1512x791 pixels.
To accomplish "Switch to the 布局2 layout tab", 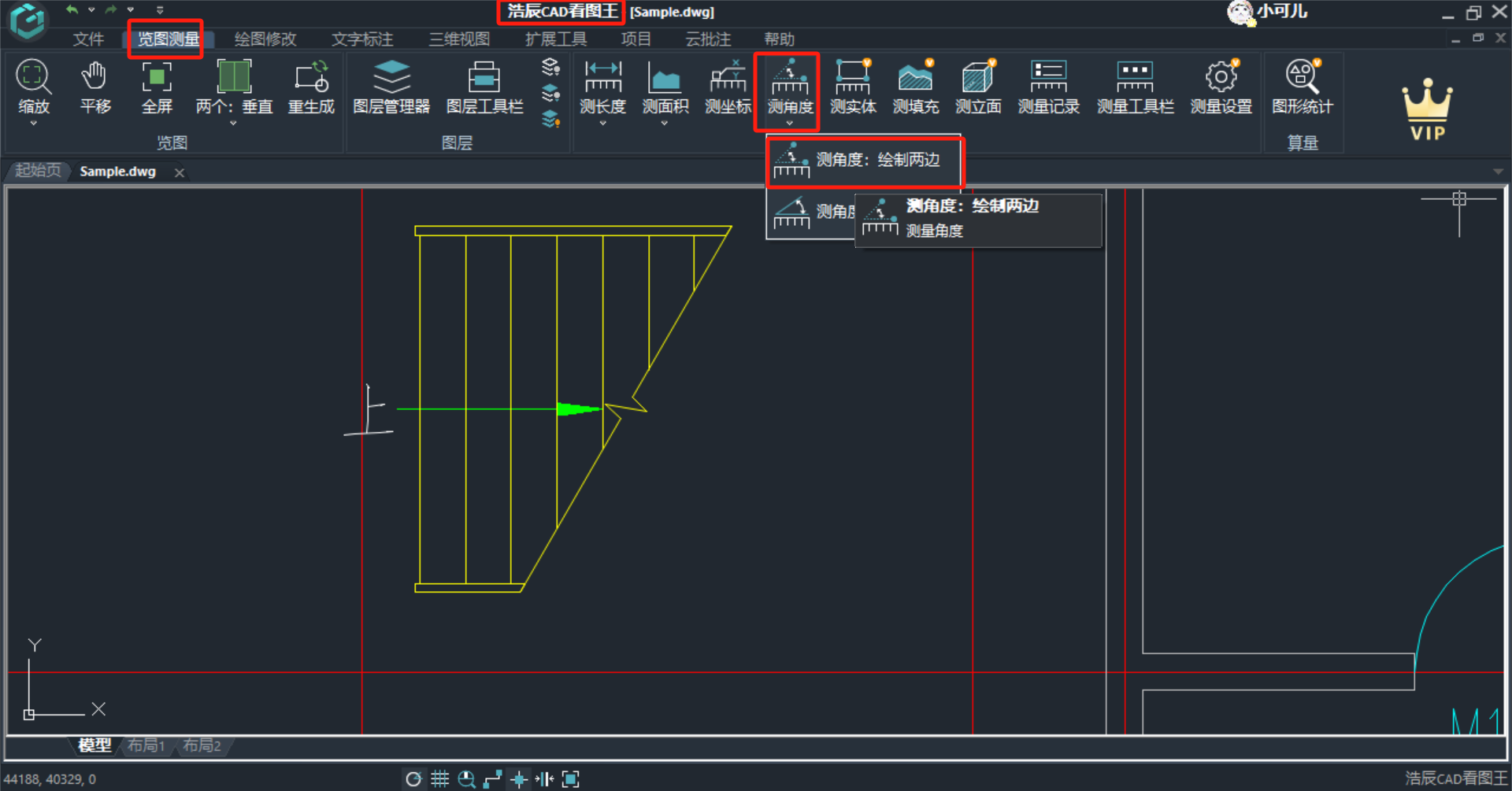I will [x=202, y=745].
